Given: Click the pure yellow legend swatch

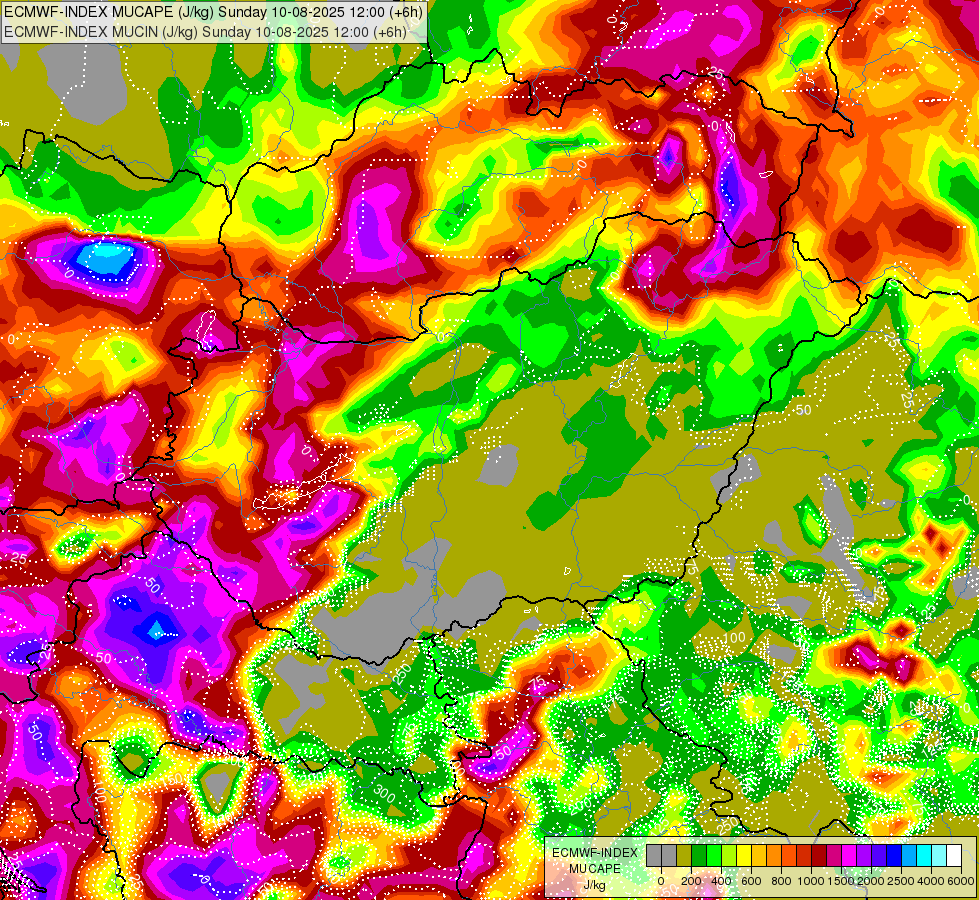Looking at the screenshot, I should pos(744,855).
